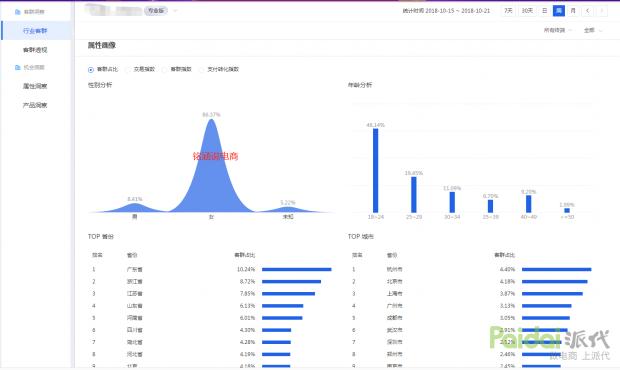Image resolution: width=620 pixels, height=370 pixels.
Task: Go to previous period with left chevron
Action: (588, 11)
